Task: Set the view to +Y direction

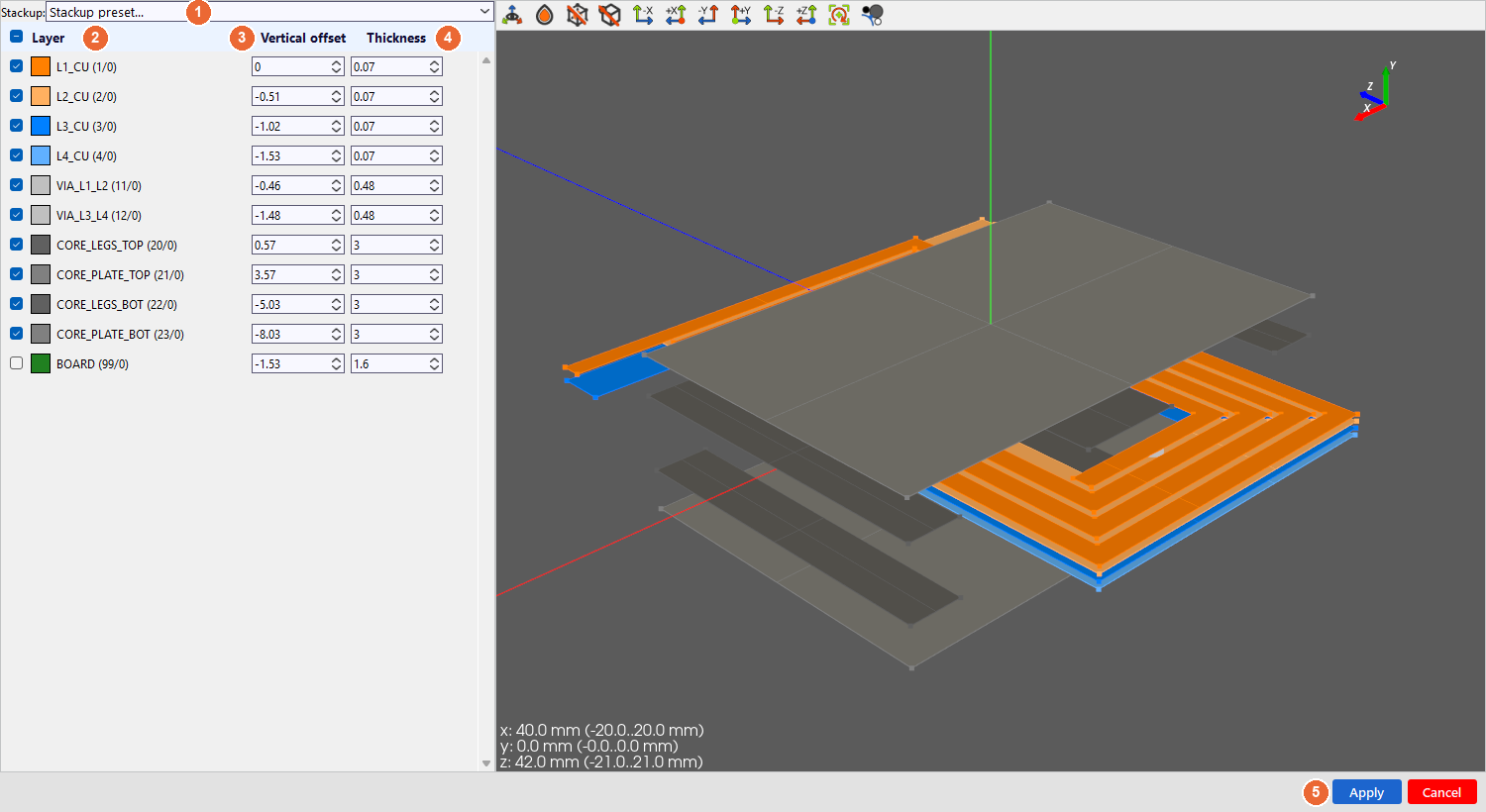Action: pos(741,15)
